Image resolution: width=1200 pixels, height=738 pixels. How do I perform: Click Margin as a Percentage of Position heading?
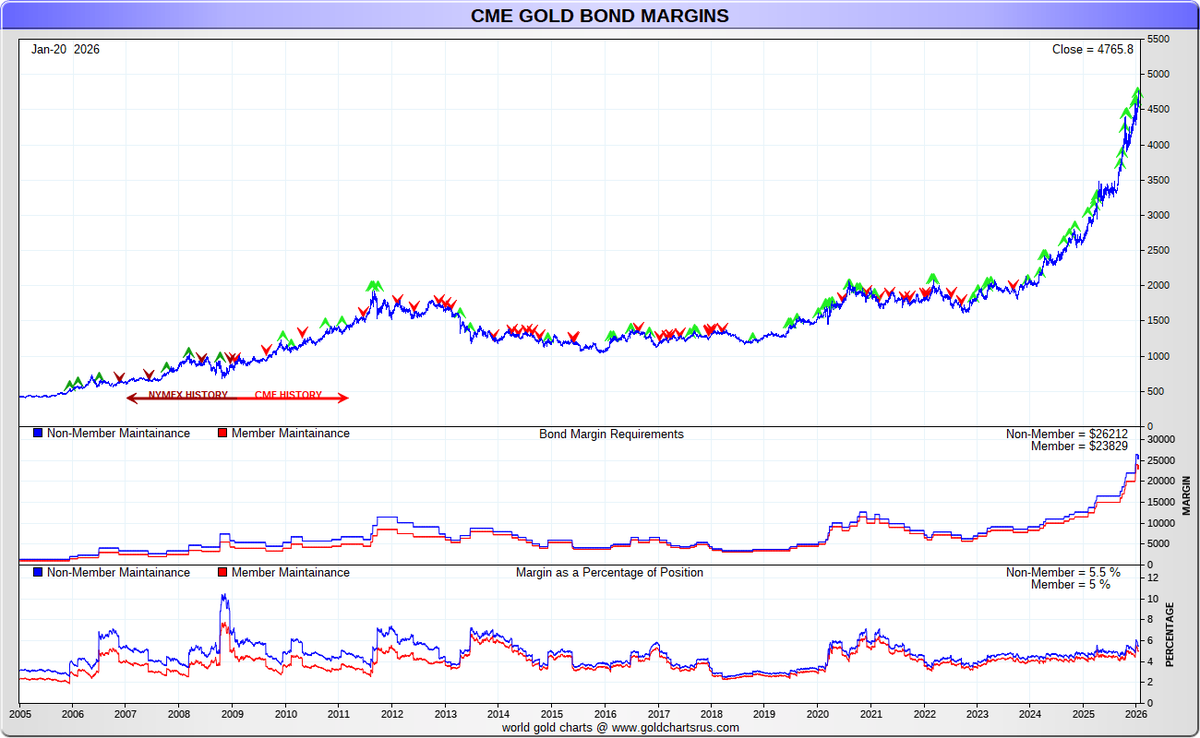point(609,573)
